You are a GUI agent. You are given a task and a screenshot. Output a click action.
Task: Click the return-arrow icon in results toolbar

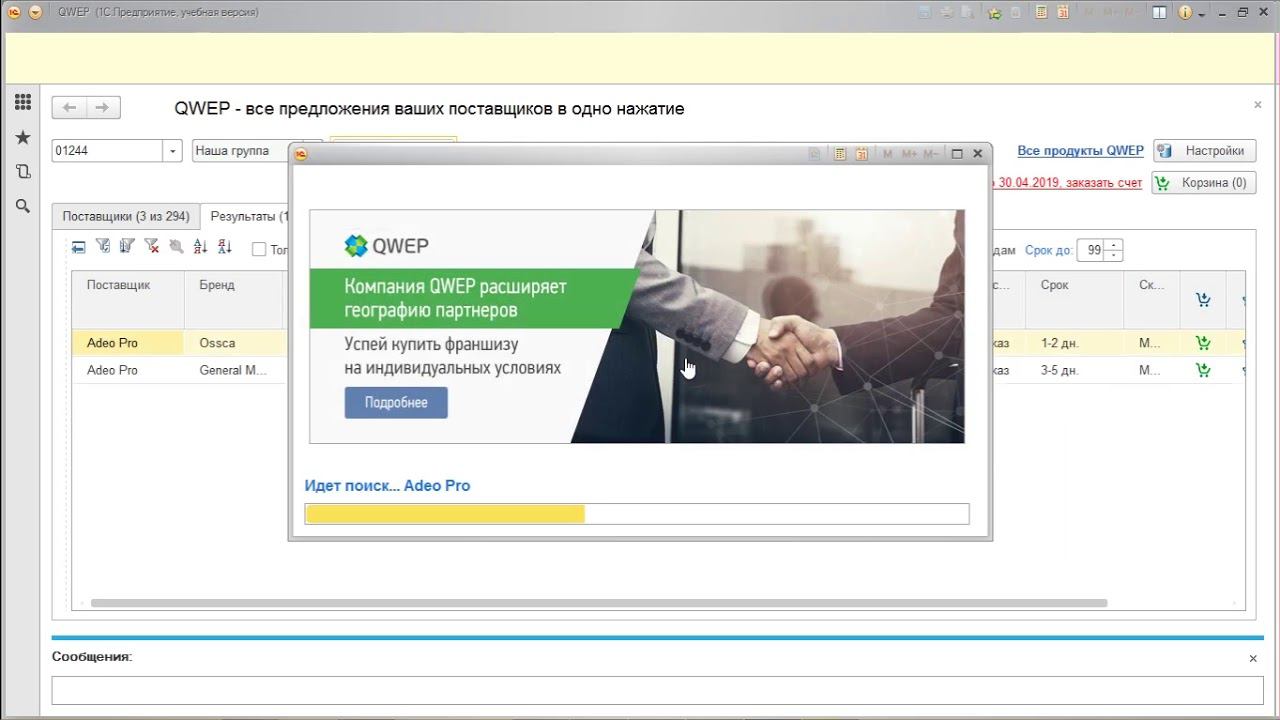pos(79,247)
